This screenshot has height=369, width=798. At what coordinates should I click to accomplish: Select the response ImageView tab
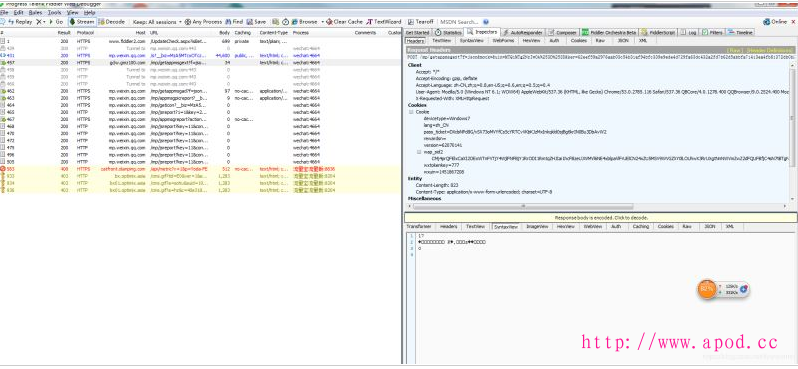pos(536,226)
